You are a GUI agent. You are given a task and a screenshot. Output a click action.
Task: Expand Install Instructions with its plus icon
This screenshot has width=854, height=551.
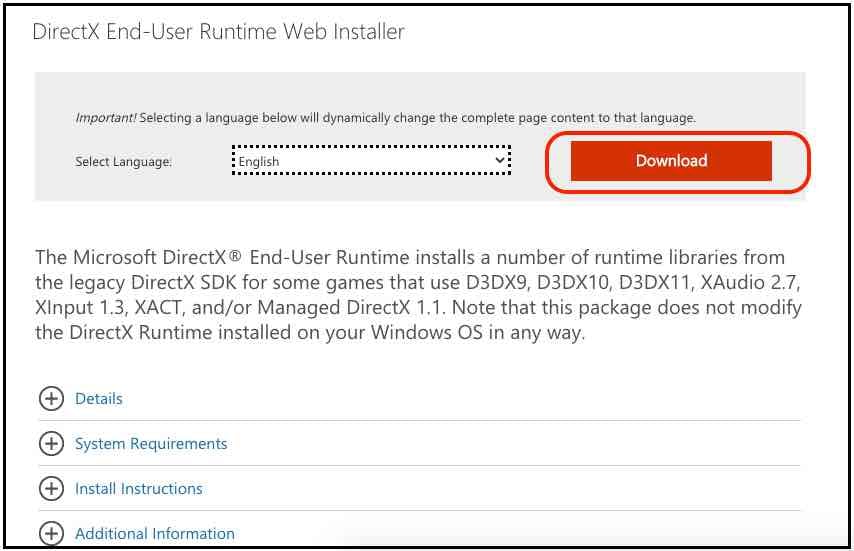51,488
